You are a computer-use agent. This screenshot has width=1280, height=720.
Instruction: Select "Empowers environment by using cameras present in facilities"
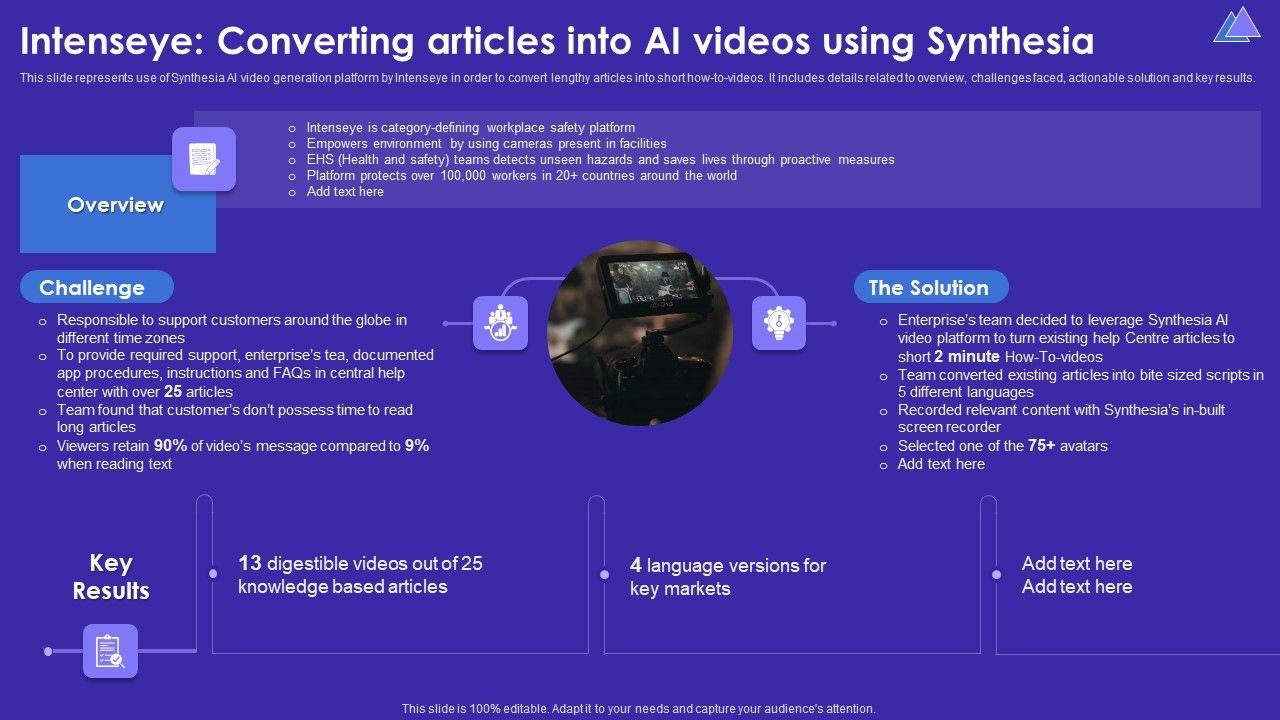(487, 144)
